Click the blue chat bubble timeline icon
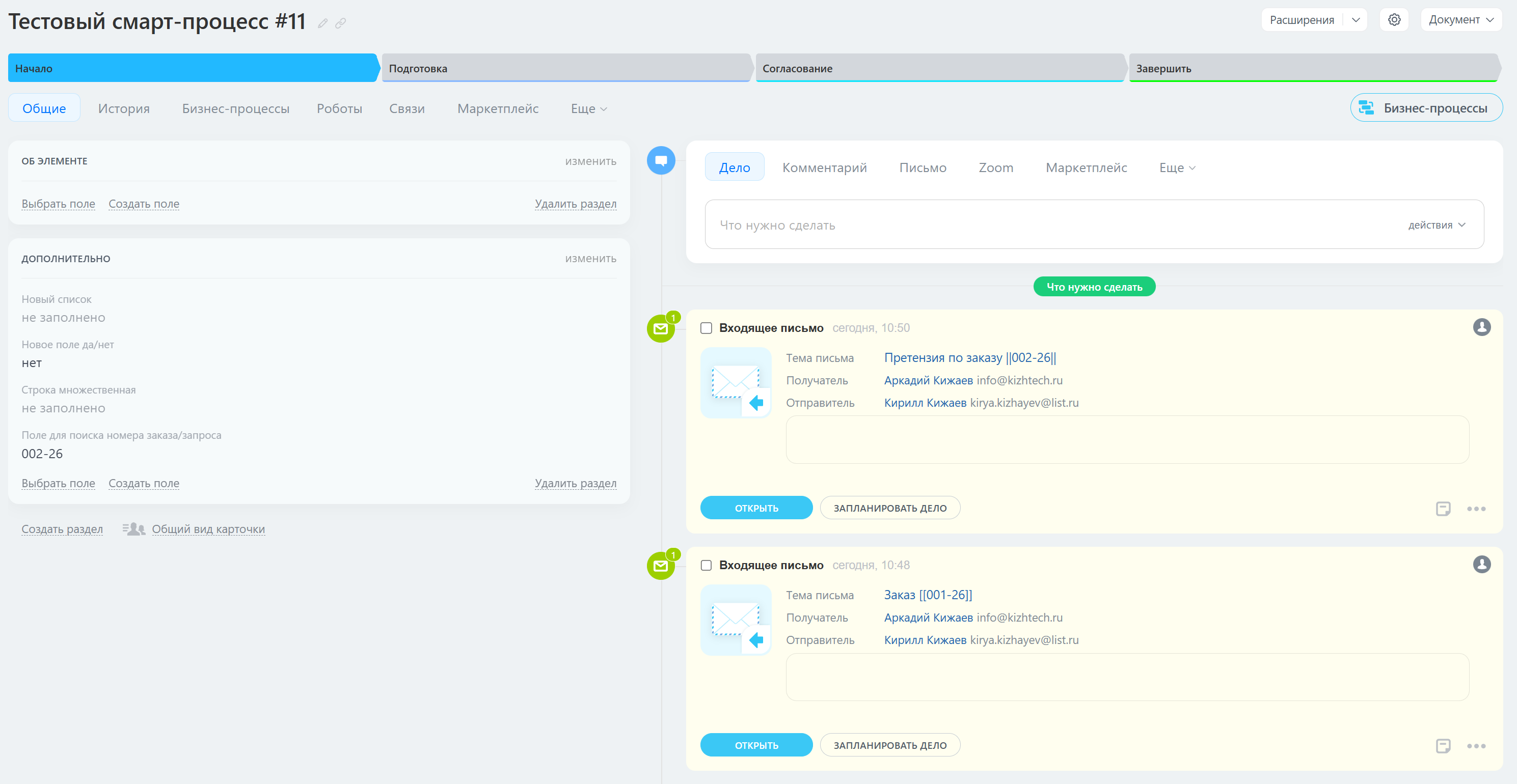The image size is (1517, 784). tap(661, 161)
